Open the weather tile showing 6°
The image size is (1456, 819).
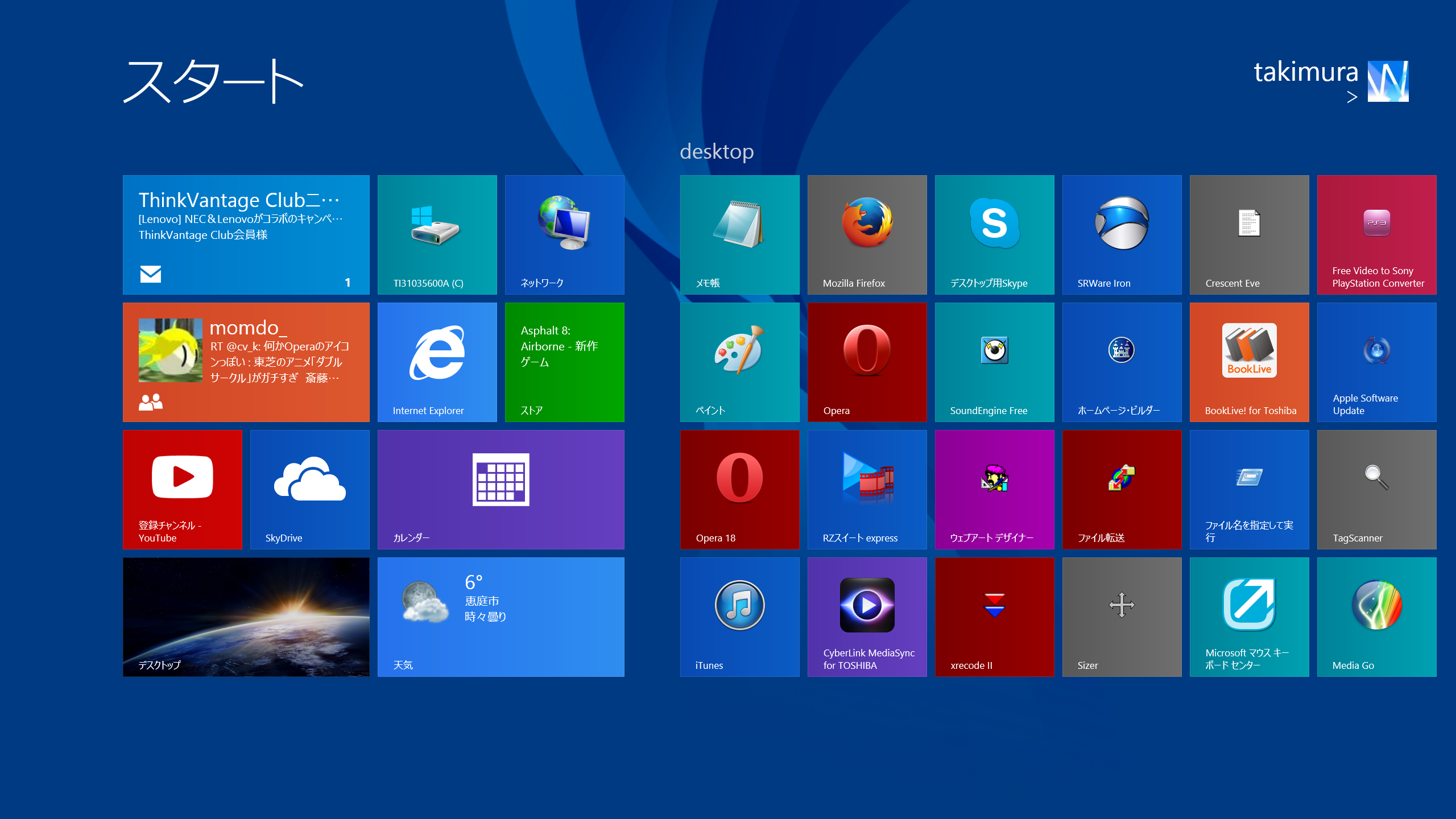tap(500, 617)
